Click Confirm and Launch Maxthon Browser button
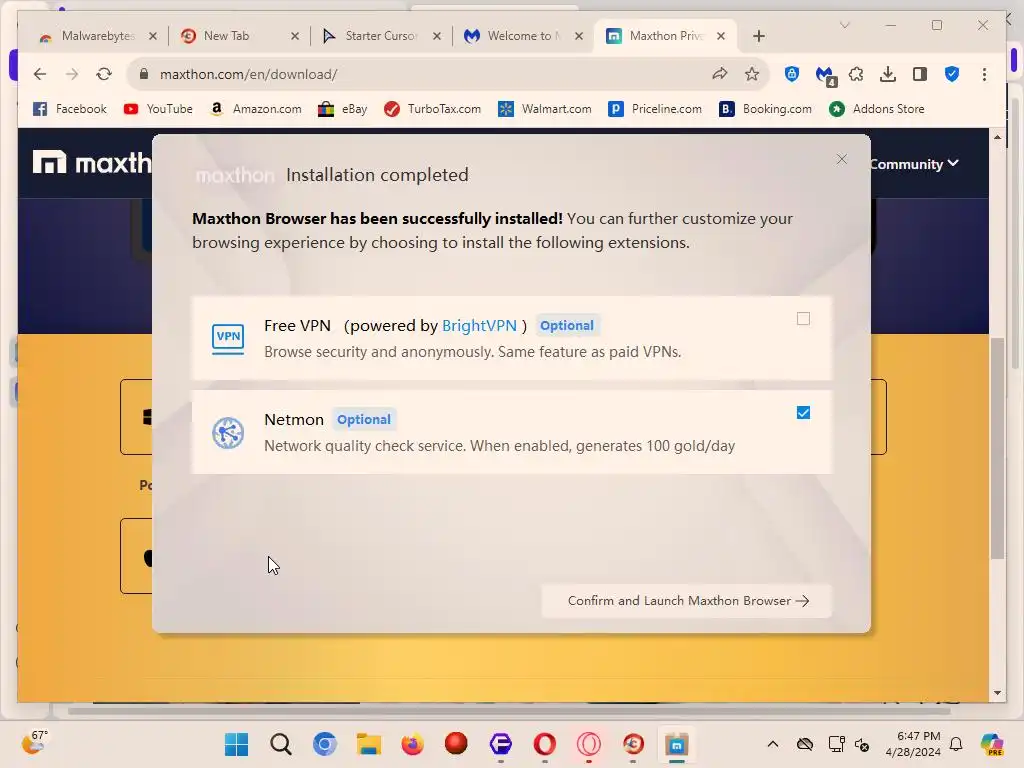 click(x=687, y=601)
